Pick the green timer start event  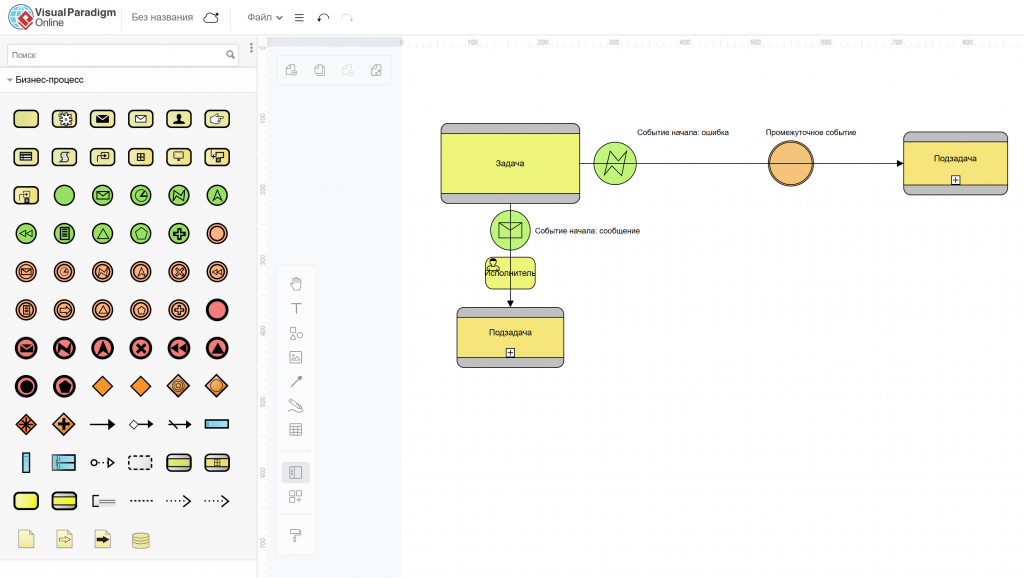(140, 195)
